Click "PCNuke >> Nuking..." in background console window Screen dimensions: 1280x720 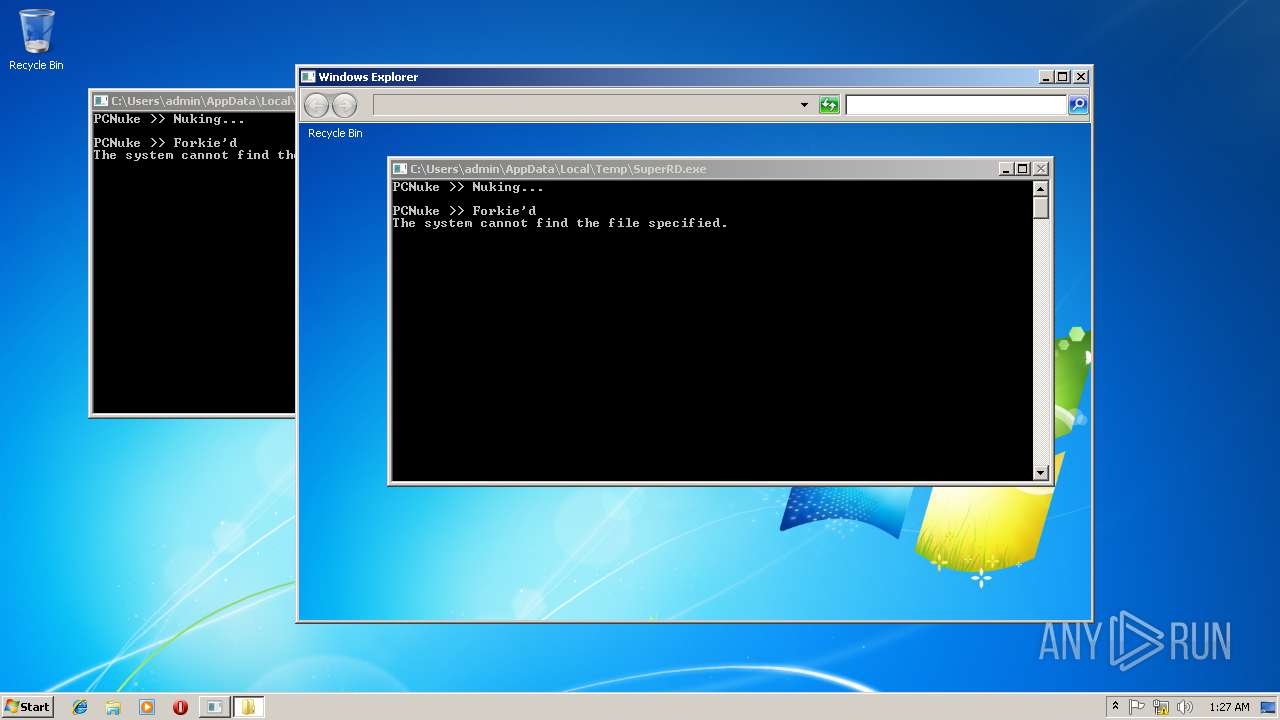169,119
